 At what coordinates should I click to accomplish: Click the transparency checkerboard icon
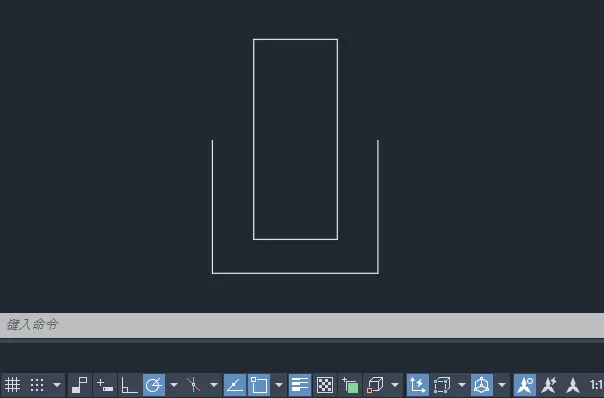tap(325, 385)
